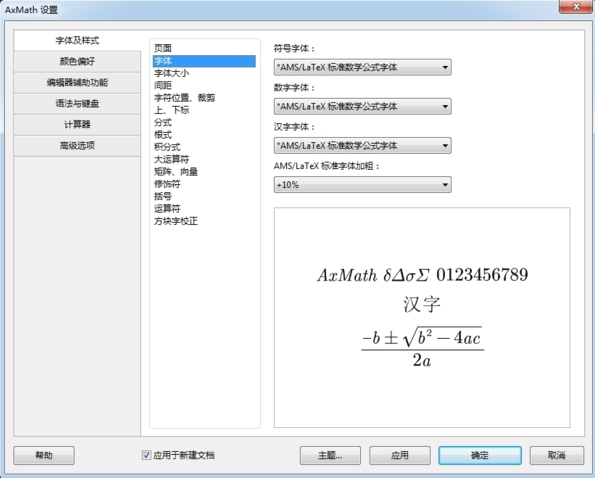
Task: Open the 数字字体 dropdown
Action: (362, 106)
